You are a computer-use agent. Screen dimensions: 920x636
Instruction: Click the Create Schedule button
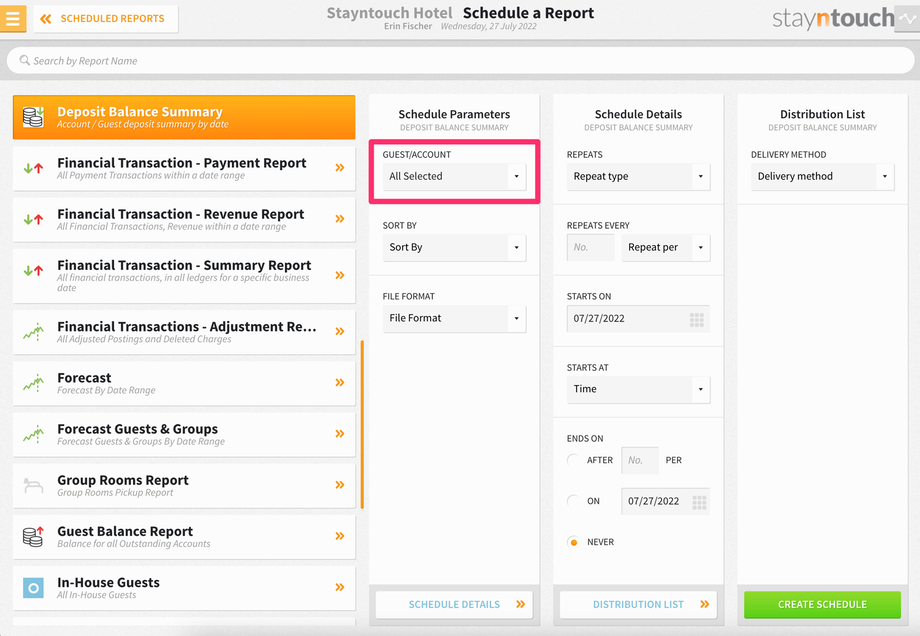(823, 604)
